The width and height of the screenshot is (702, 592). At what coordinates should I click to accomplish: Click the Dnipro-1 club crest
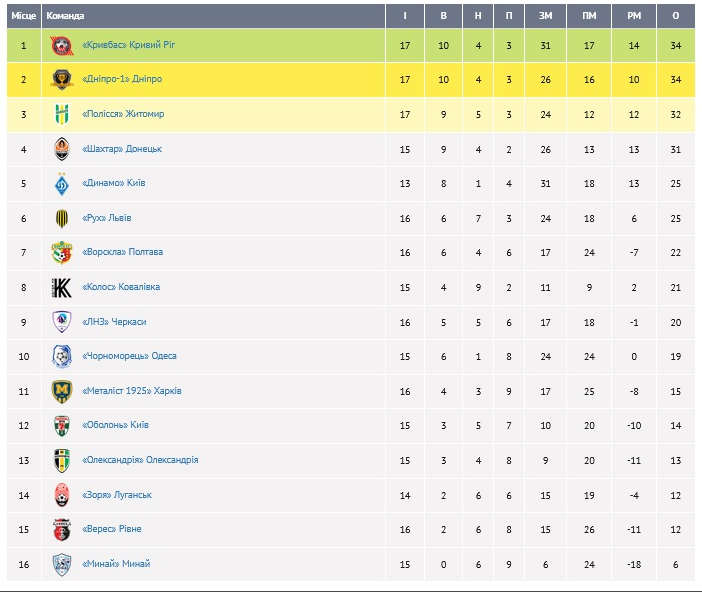[x=62, y=79]
